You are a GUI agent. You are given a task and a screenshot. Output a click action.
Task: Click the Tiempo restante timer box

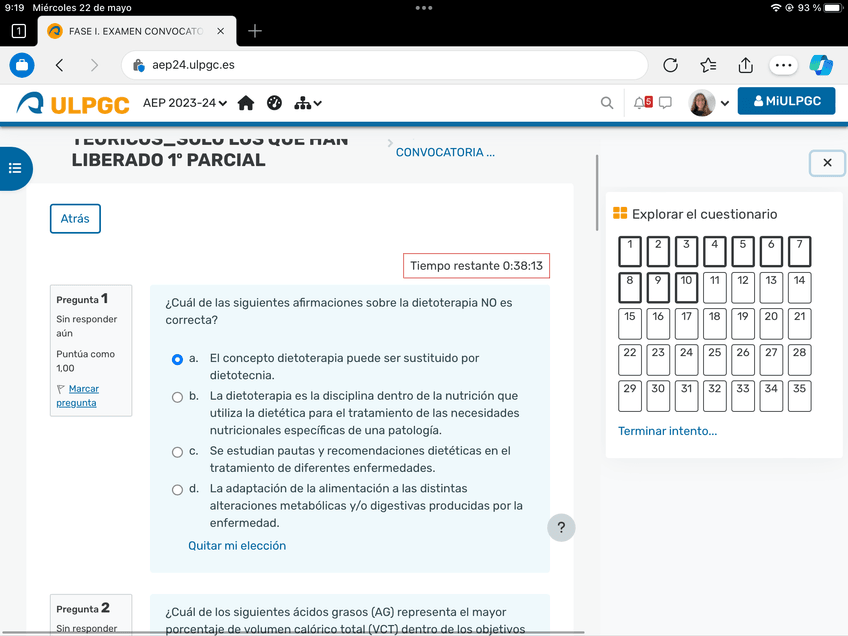(476, 266)
